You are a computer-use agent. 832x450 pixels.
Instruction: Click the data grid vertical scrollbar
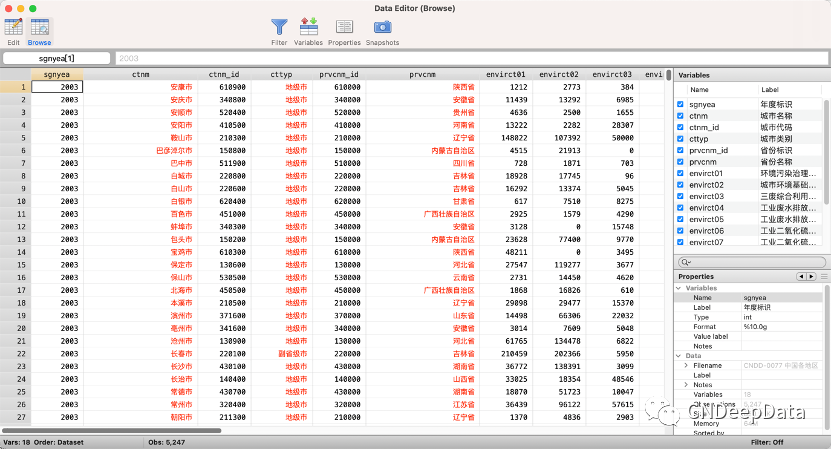(x=669, y=76)
